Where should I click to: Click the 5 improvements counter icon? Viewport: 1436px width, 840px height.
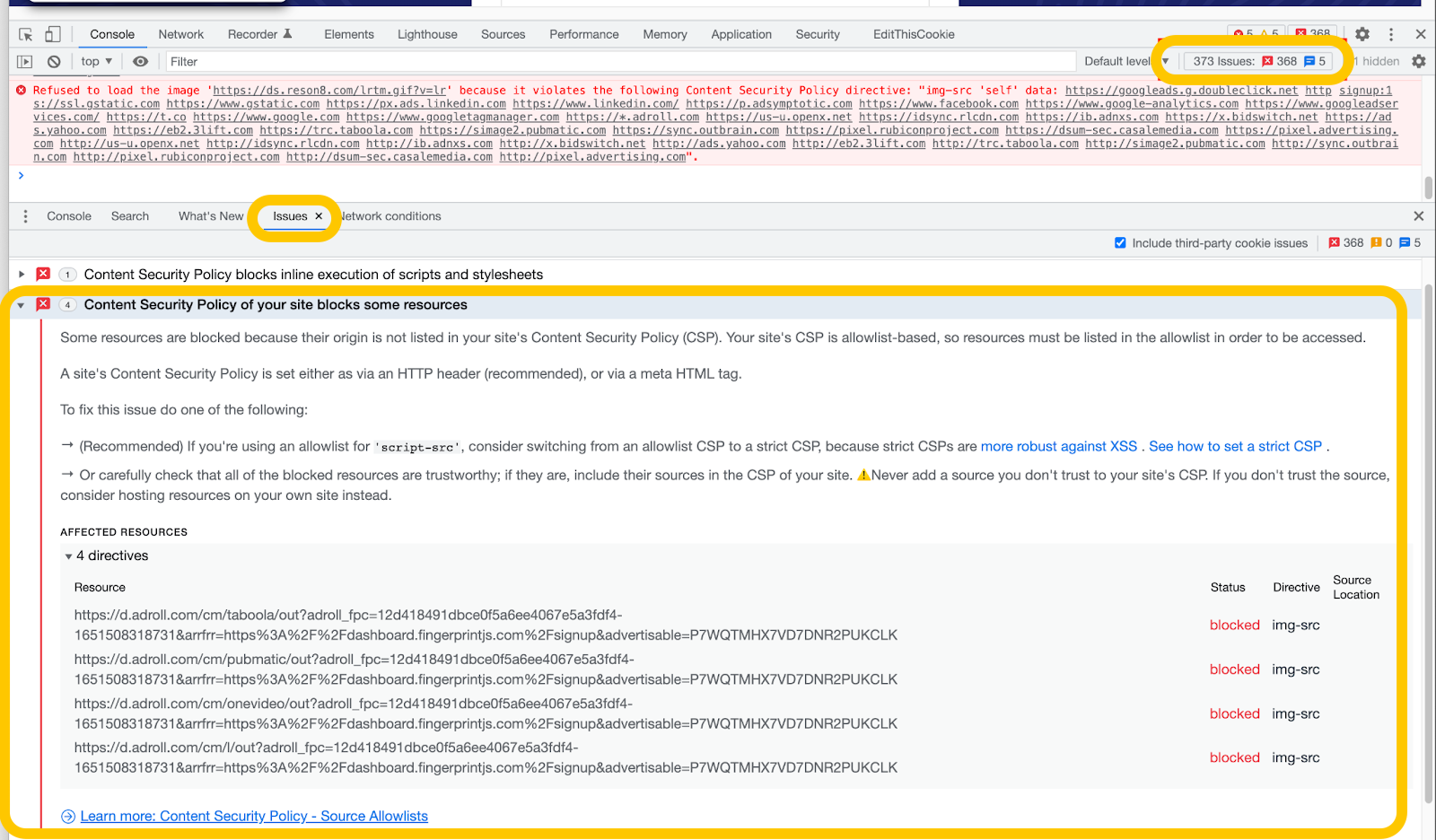1405,242
